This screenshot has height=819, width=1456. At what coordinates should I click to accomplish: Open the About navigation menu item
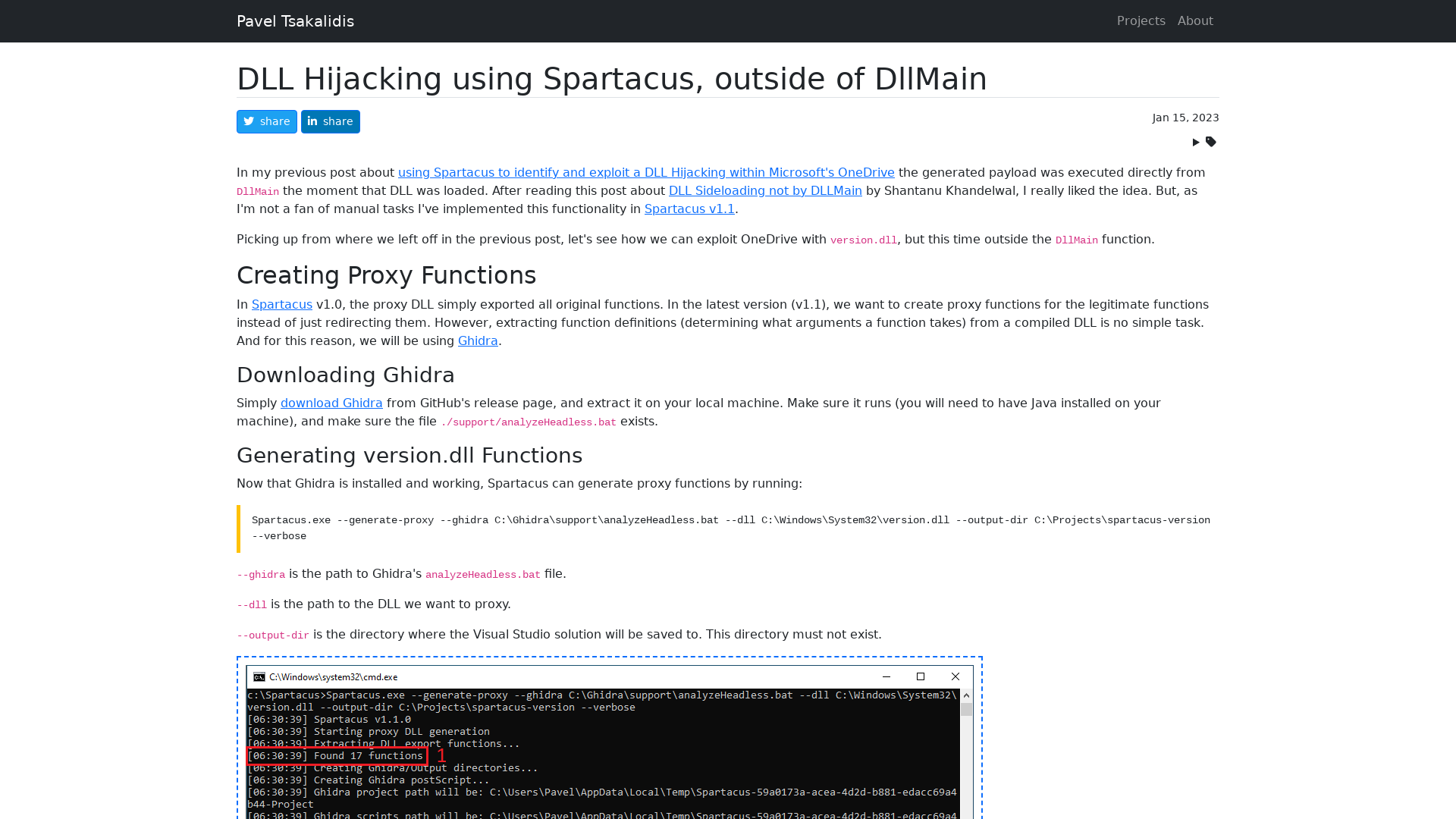coord(1195,20)
